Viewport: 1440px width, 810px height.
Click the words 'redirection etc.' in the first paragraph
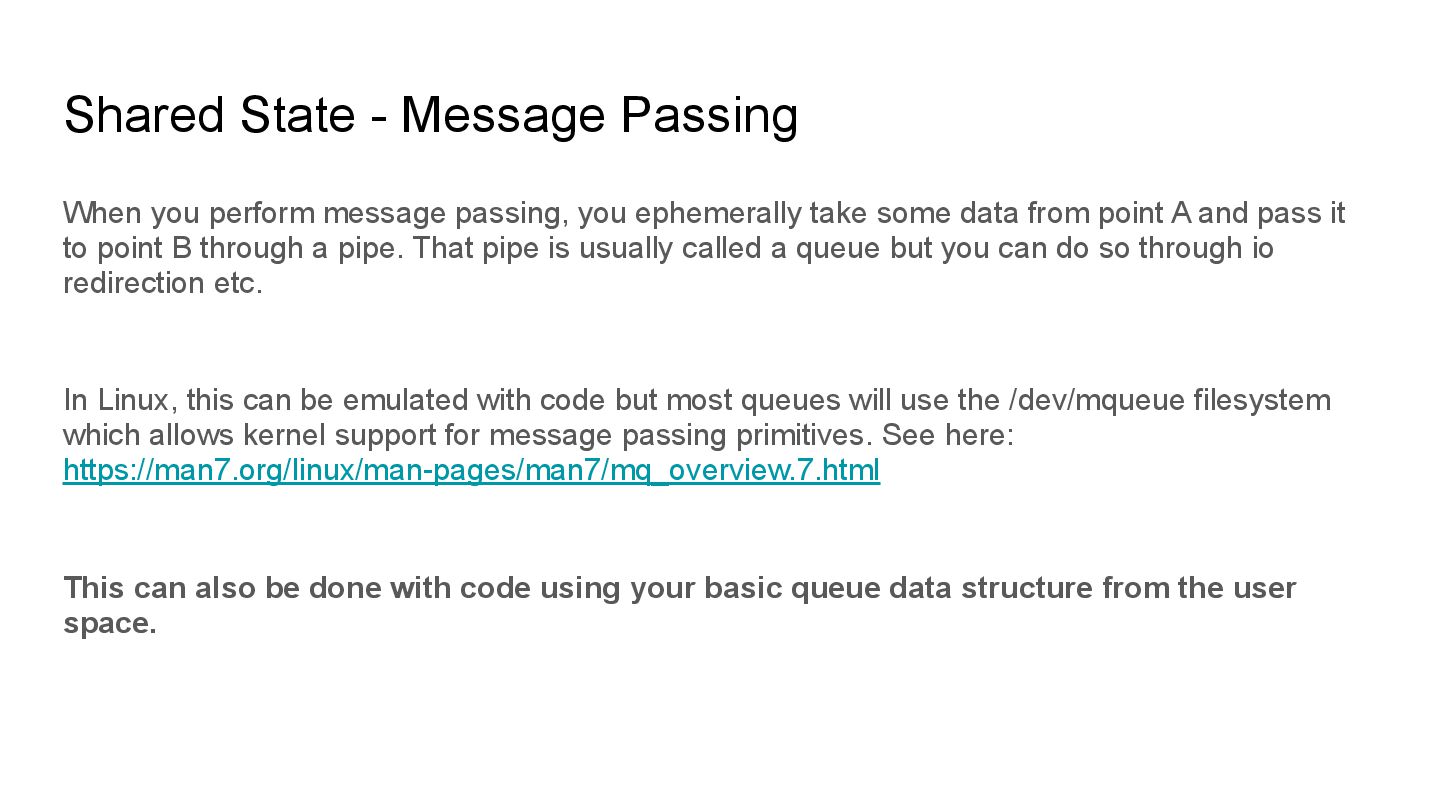pos(163,283)
